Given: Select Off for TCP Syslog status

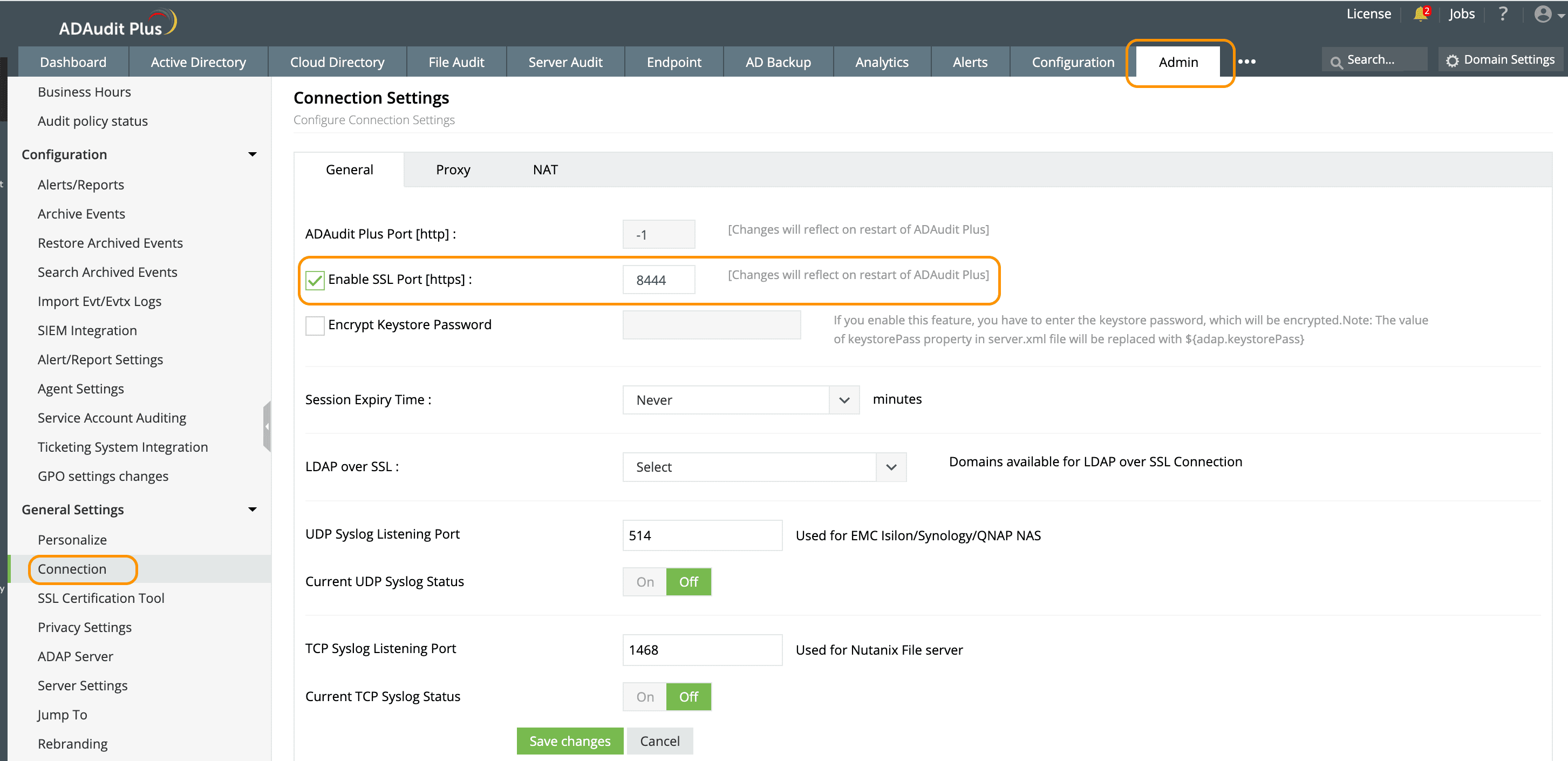Looking at the screenshot, I should [688, 696].
